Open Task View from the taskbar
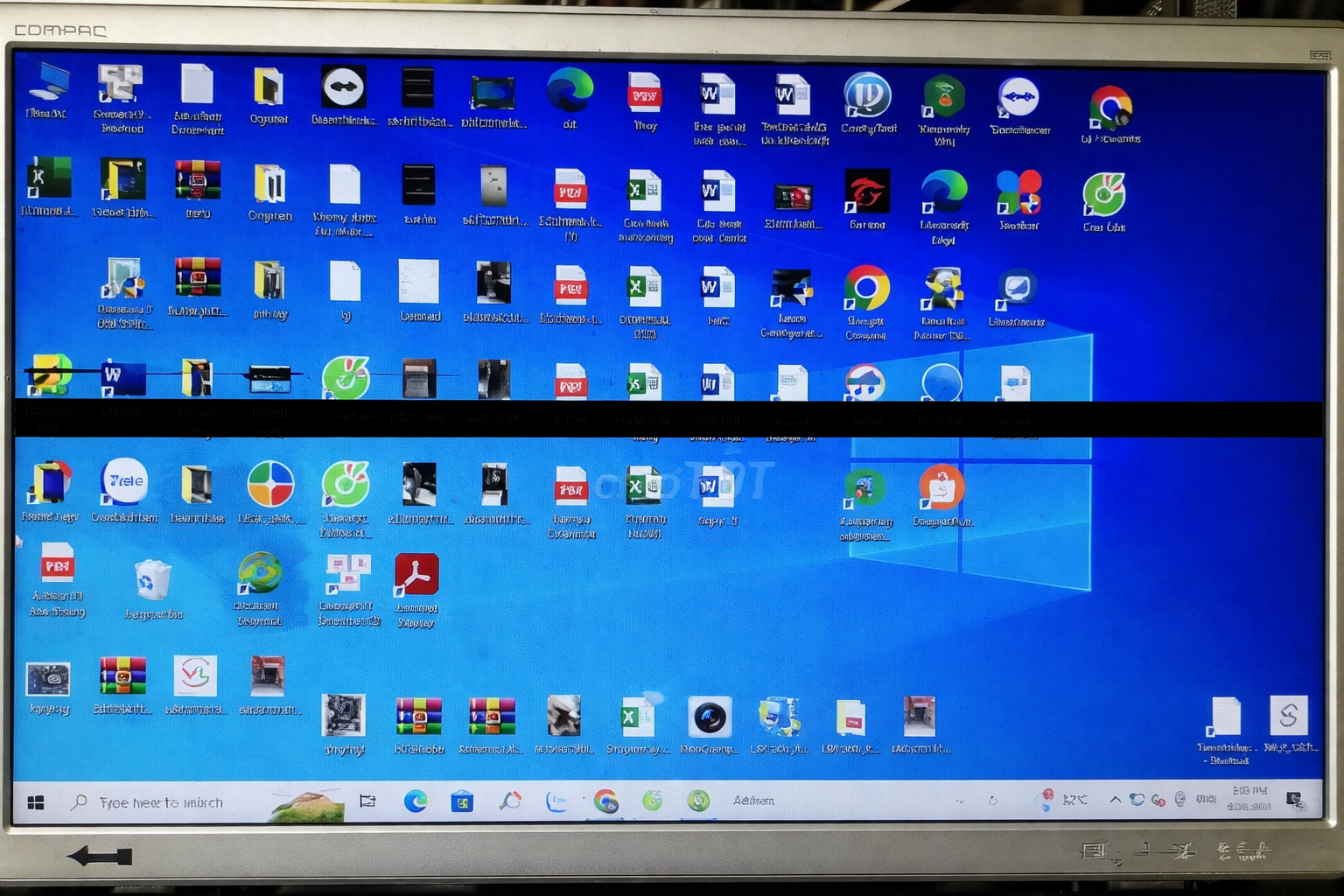 367,801
